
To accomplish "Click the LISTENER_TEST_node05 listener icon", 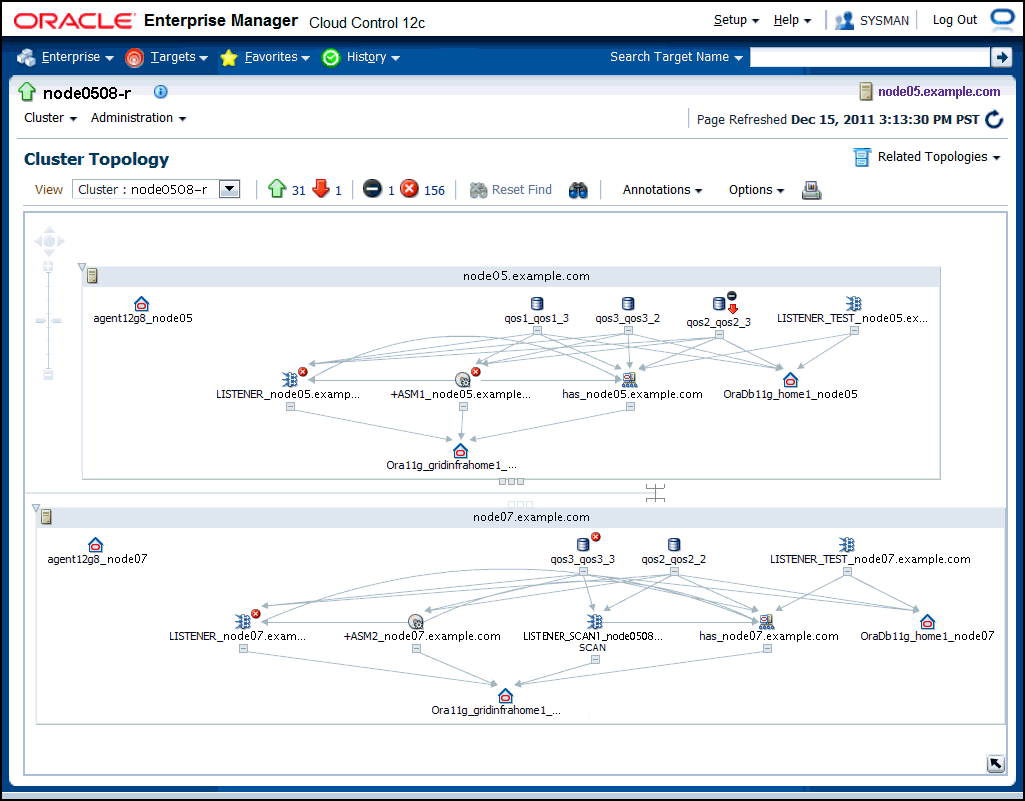I will 853,303.
